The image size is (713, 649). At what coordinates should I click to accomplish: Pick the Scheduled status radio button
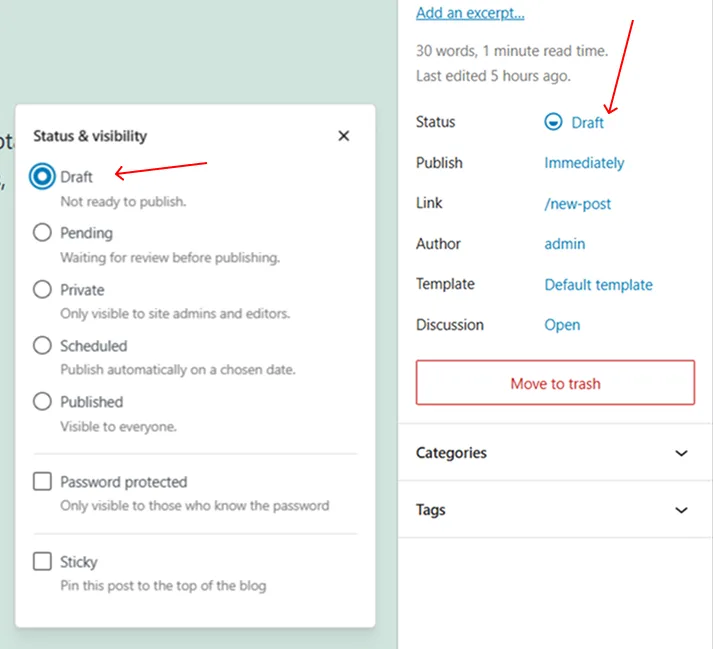42,345
